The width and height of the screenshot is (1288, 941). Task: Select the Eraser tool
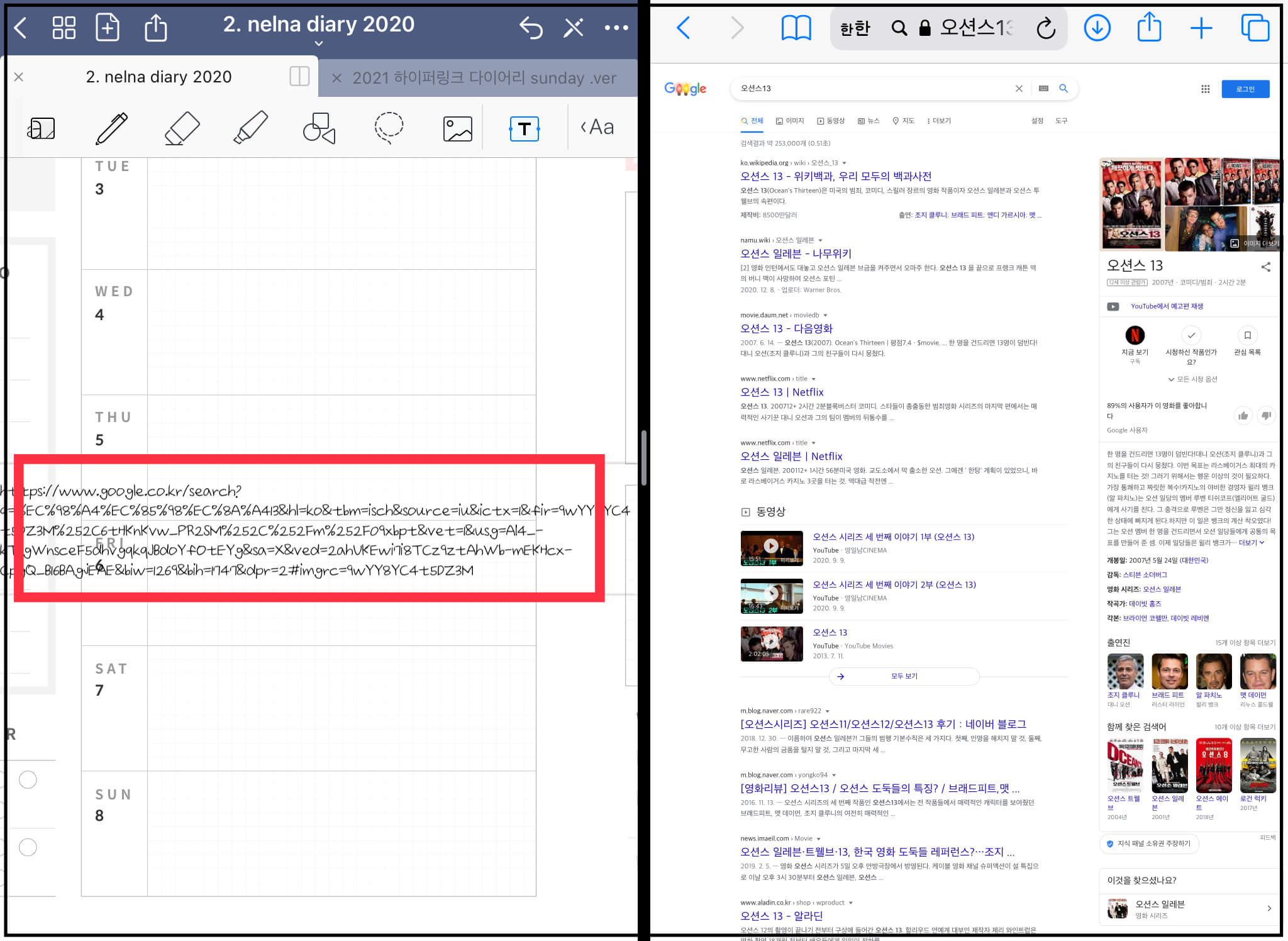click(182, 128)
